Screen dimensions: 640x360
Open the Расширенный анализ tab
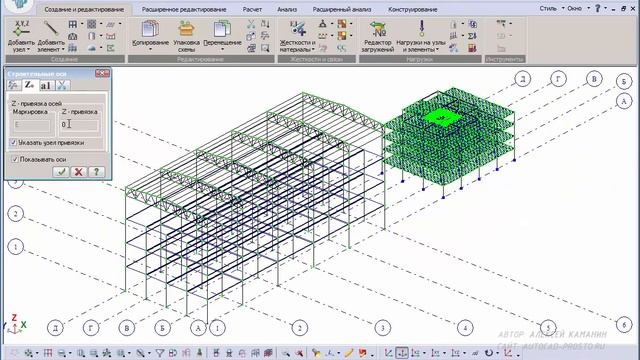pos(342,9)
